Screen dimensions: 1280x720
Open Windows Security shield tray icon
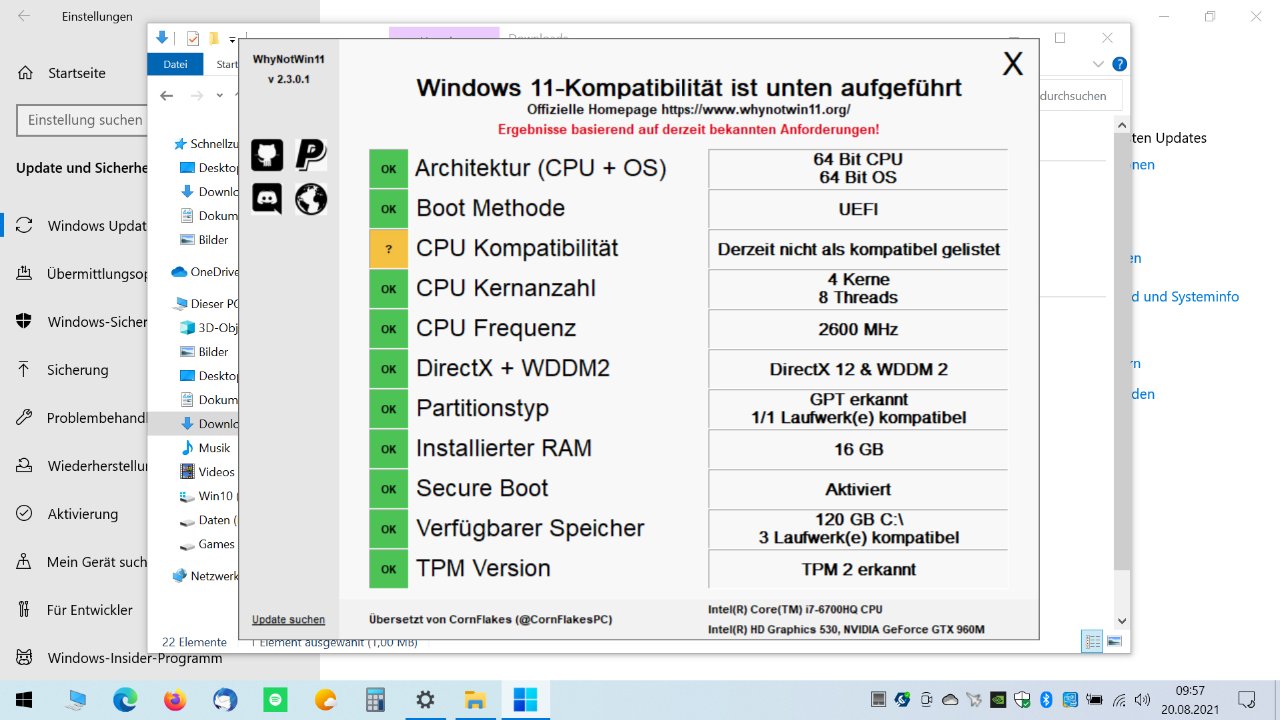tap(1022, 700)
